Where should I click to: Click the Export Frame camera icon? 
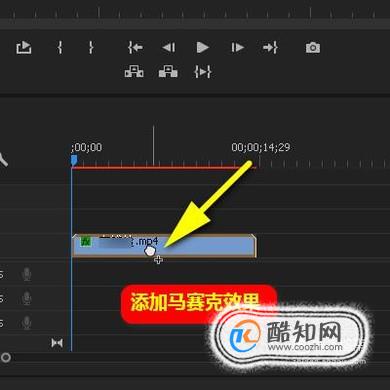click(x=313, y=48)
